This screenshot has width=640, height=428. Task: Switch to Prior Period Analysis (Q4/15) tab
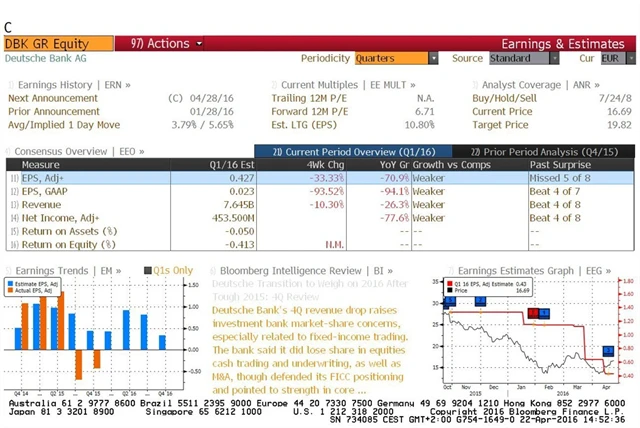(x=544, y=152)
